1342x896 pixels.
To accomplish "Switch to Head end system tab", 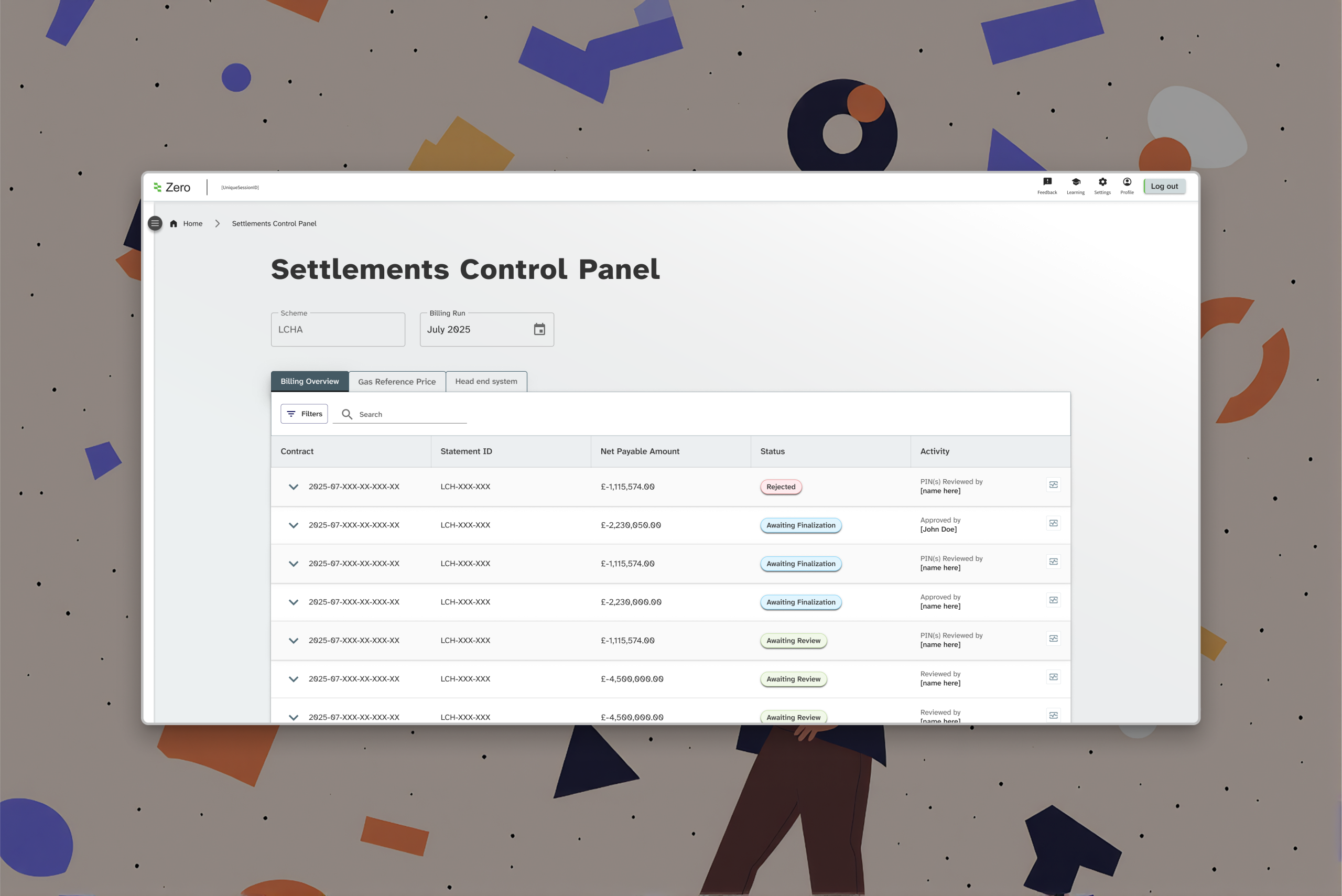I will (485, 382).
